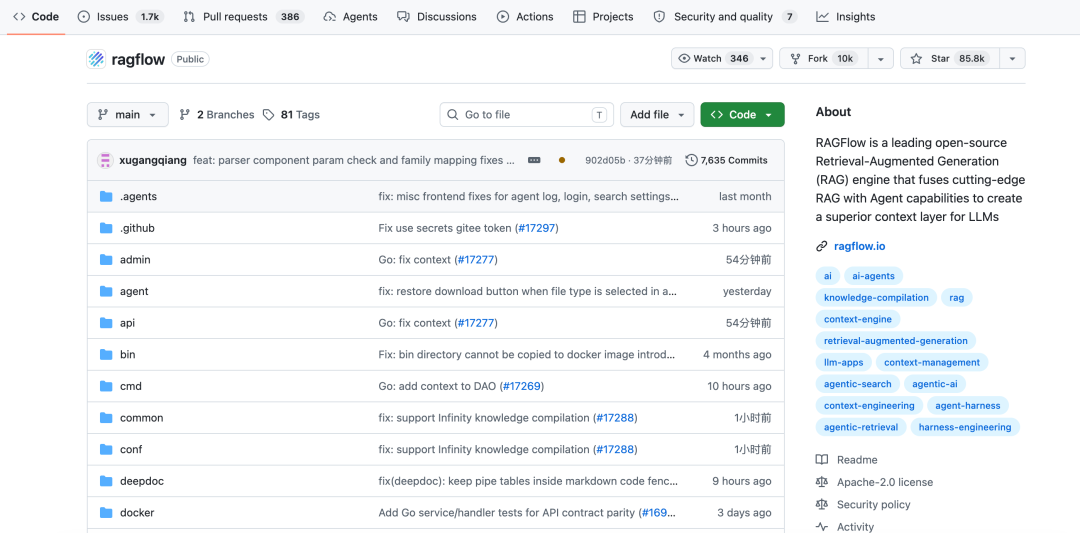This screenshot has width=1080, height=533.
Task: Select the agentic-search topic tag
Action: [x=858, y=384]
